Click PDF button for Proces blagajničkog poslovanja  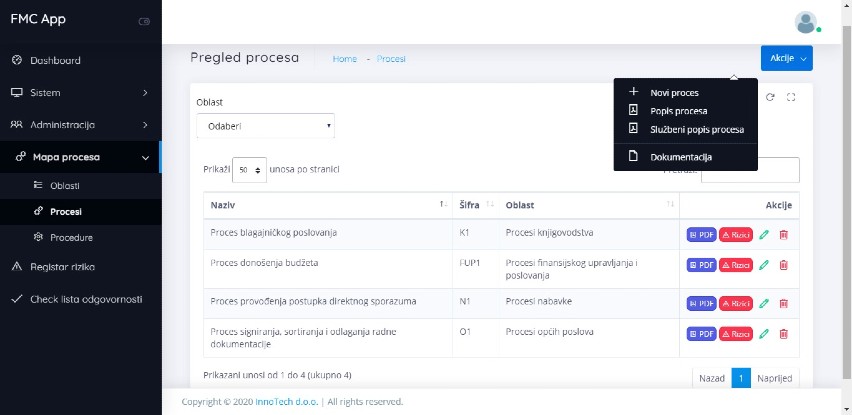pos(701,235)
